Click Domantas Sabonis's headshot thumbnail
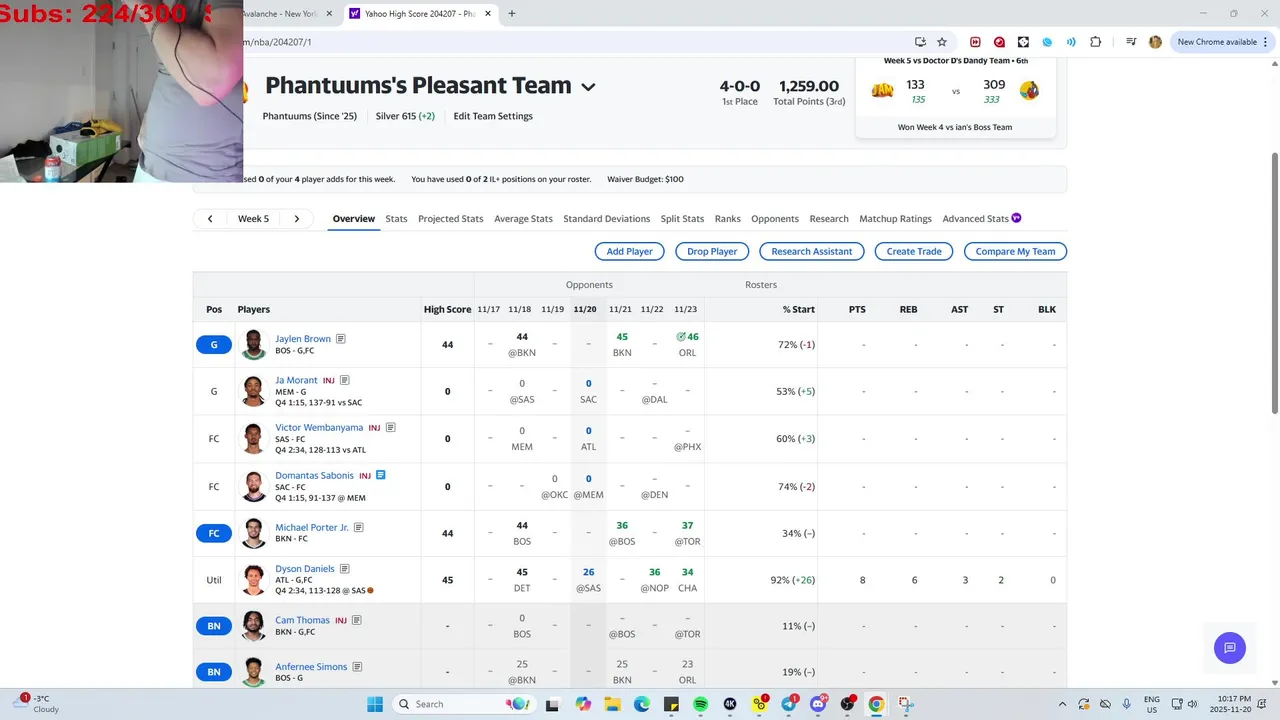This screenshot has height=720, width=1280. tap(254, 486)
